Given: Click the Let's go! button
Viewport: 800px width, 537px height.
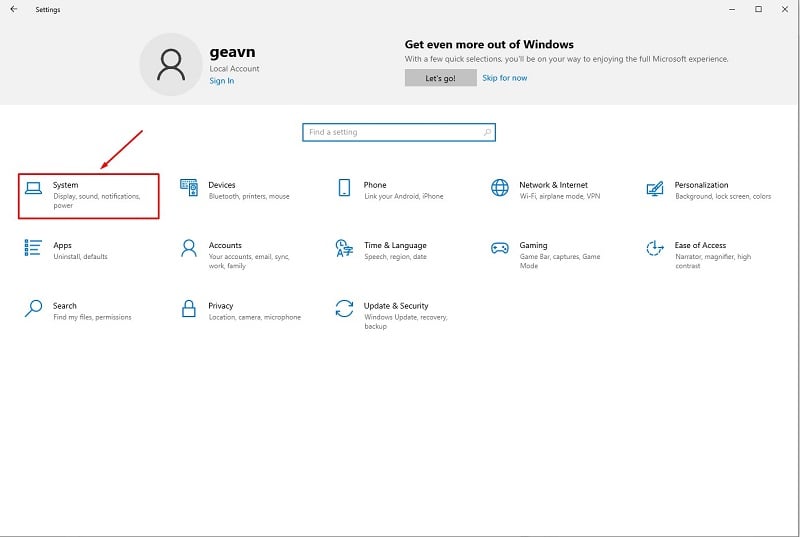Looking at the screenshot, I should pyautogui.click(x=440, y=78).
